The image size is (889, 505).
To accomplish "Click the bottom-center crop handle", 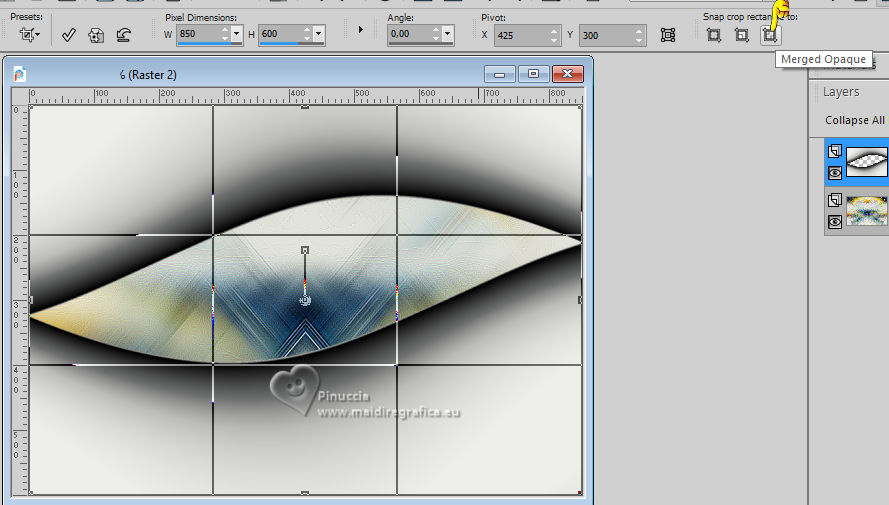I will (305, 493).
